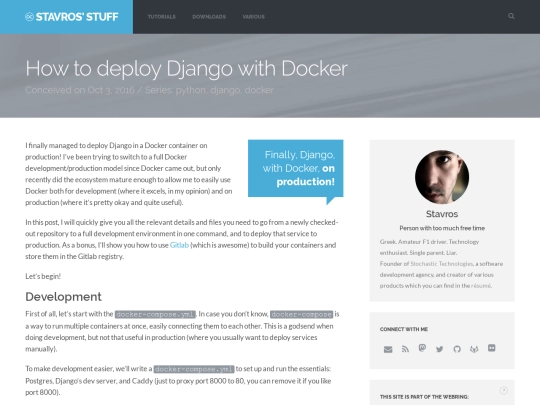Click Stavros' circular profile photo

pos(442,177)
